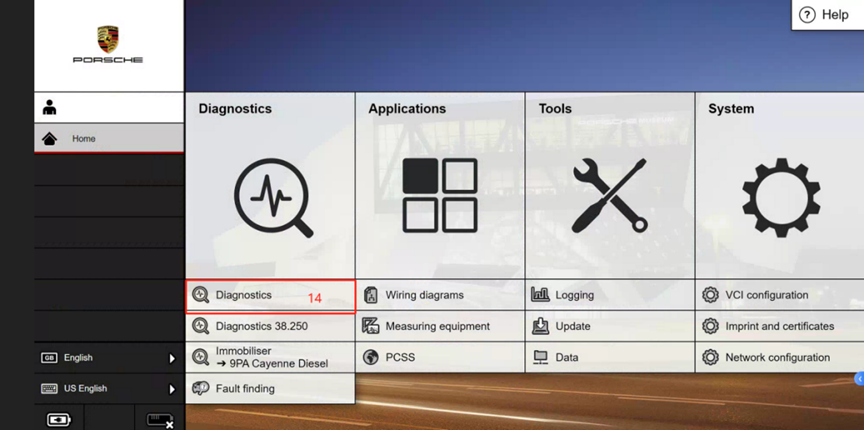Click the Tools column heading
This screenshot has width=864, height=430.
555,109
